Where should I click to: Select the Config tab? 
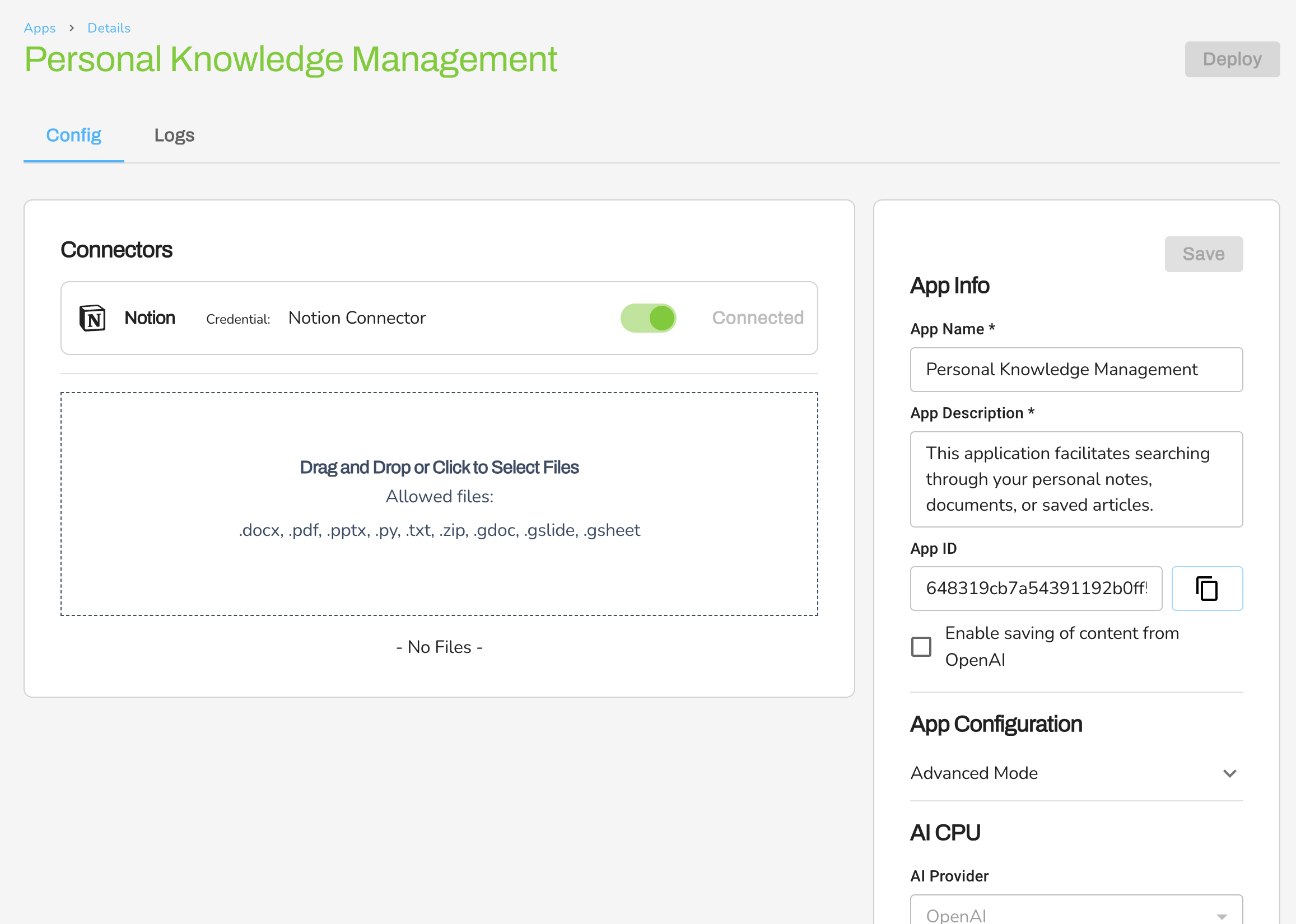[73, 136]
